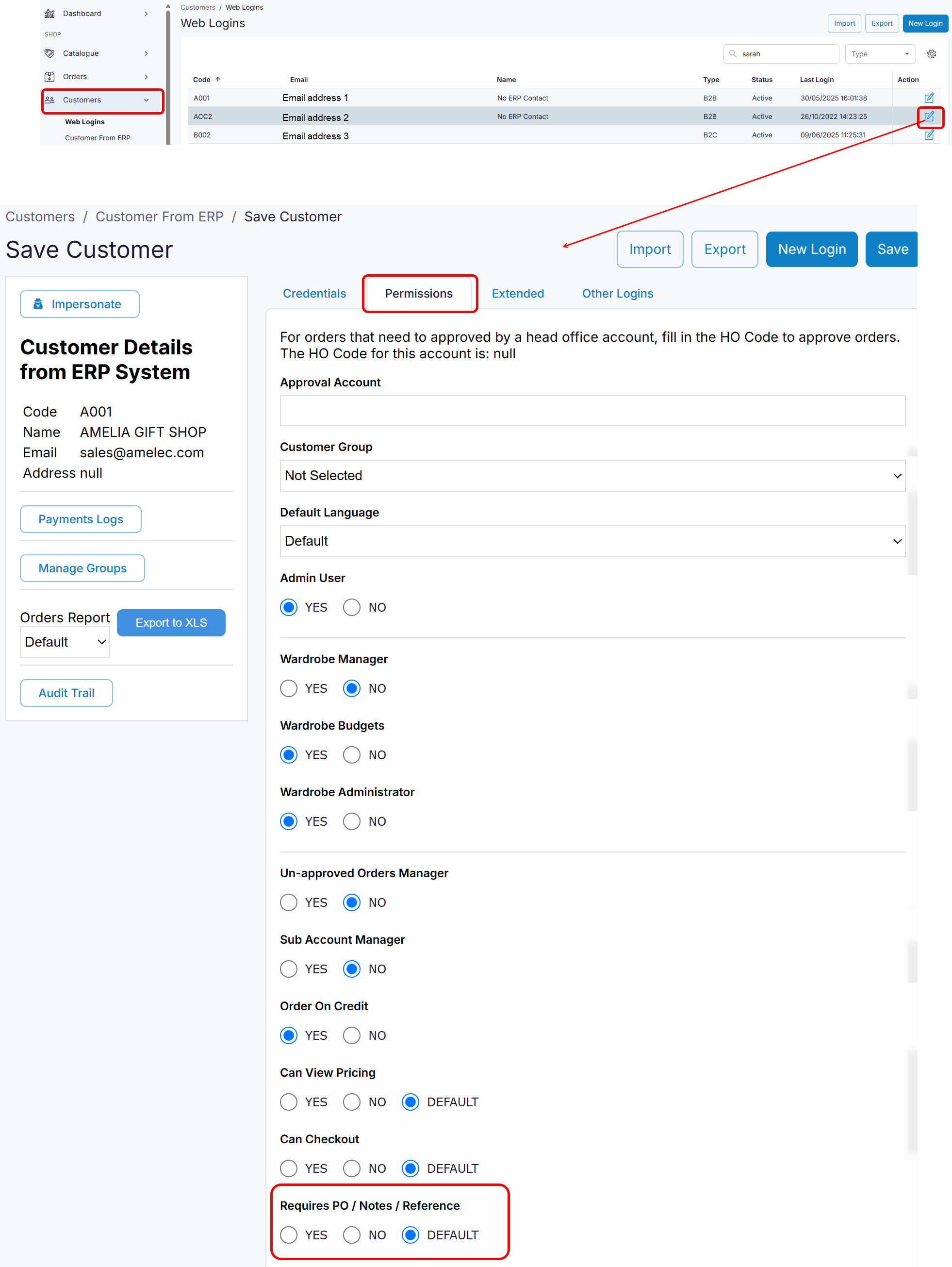
Task: Click the Orders sidebar icon
Action: [50, 77]
